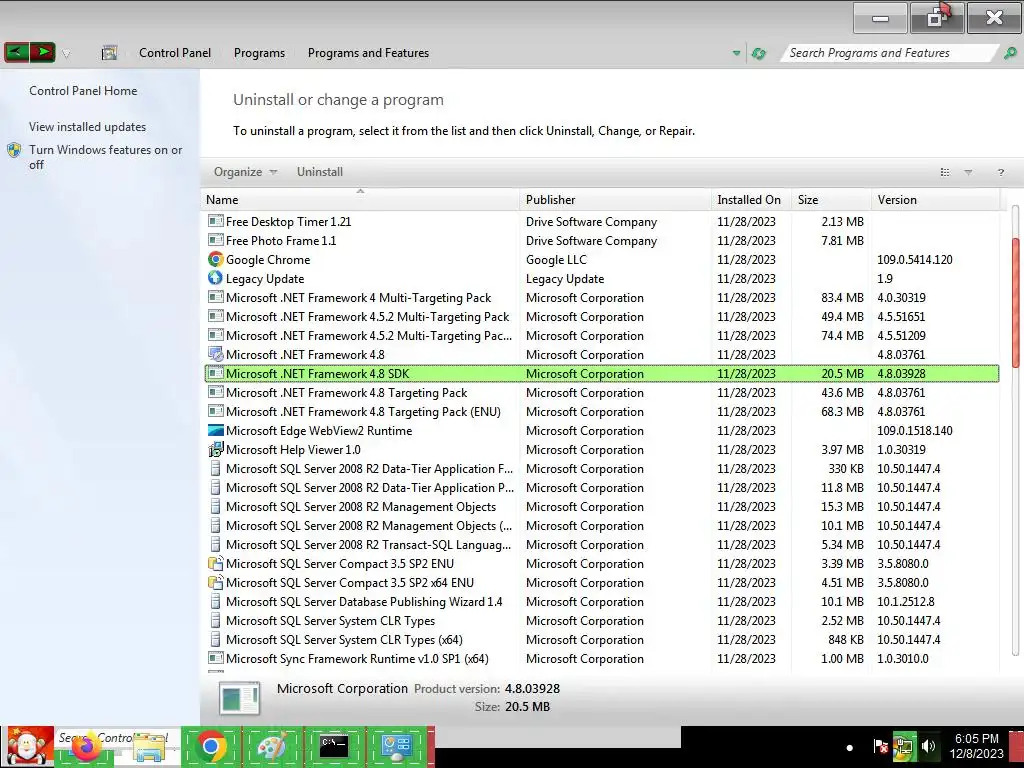
Task: Sort list by Name column header
Action: click(x=360, y=200)
